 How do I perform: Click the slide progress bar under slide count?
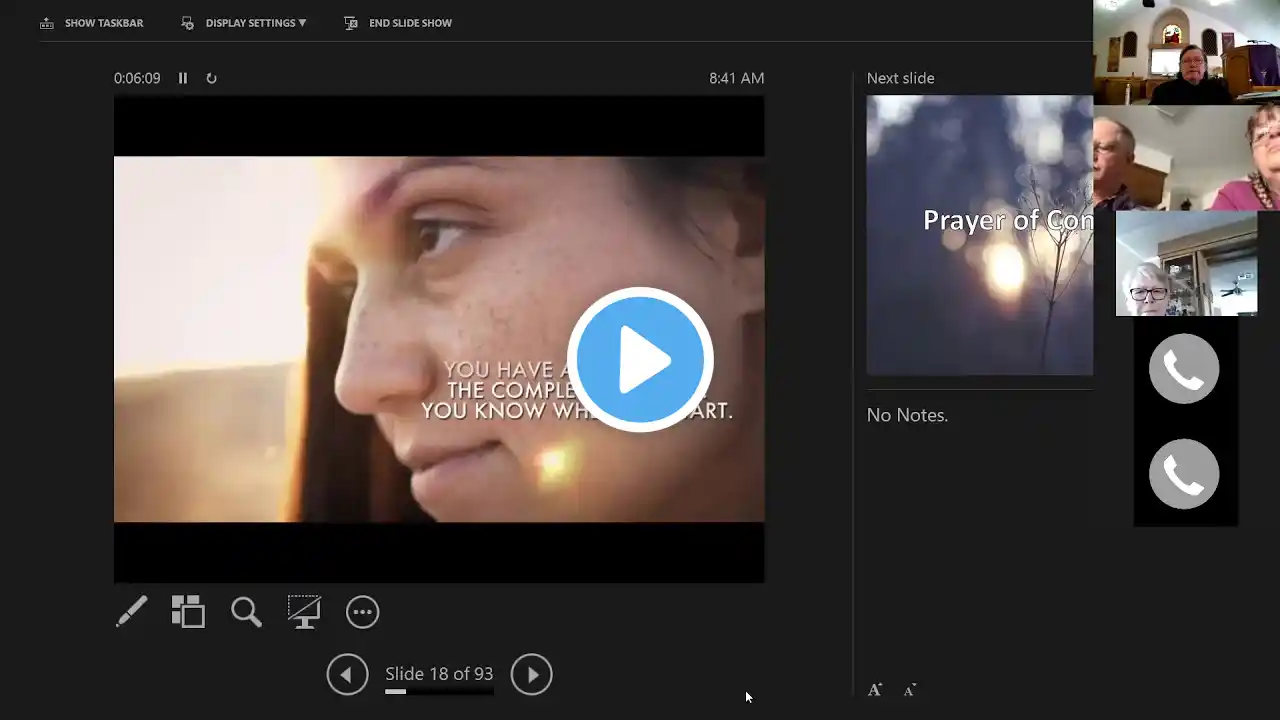pyautogui.click(x=439, y=691)
